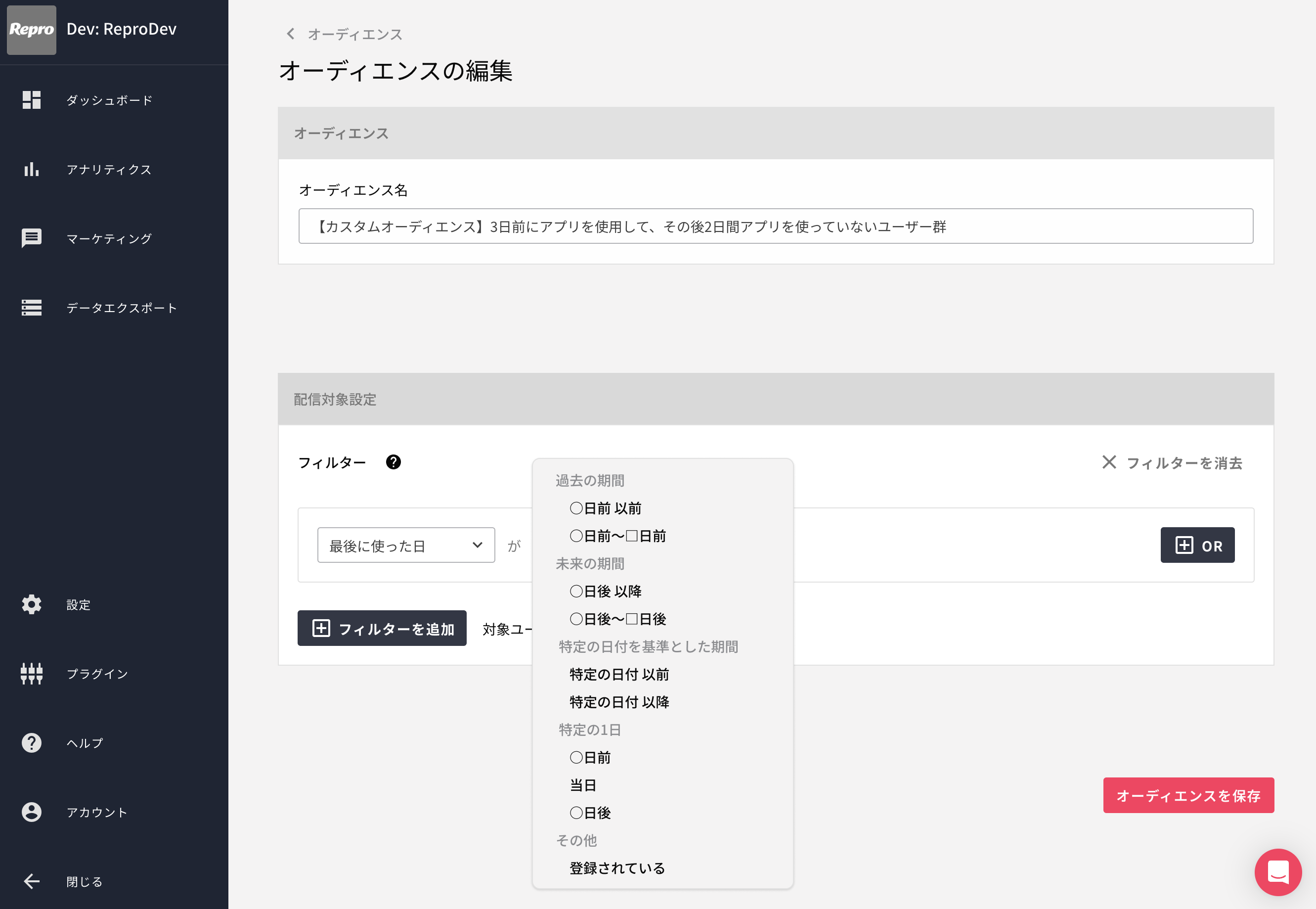
Task: Open the 設定 gear icon
Action: [31, 604]
